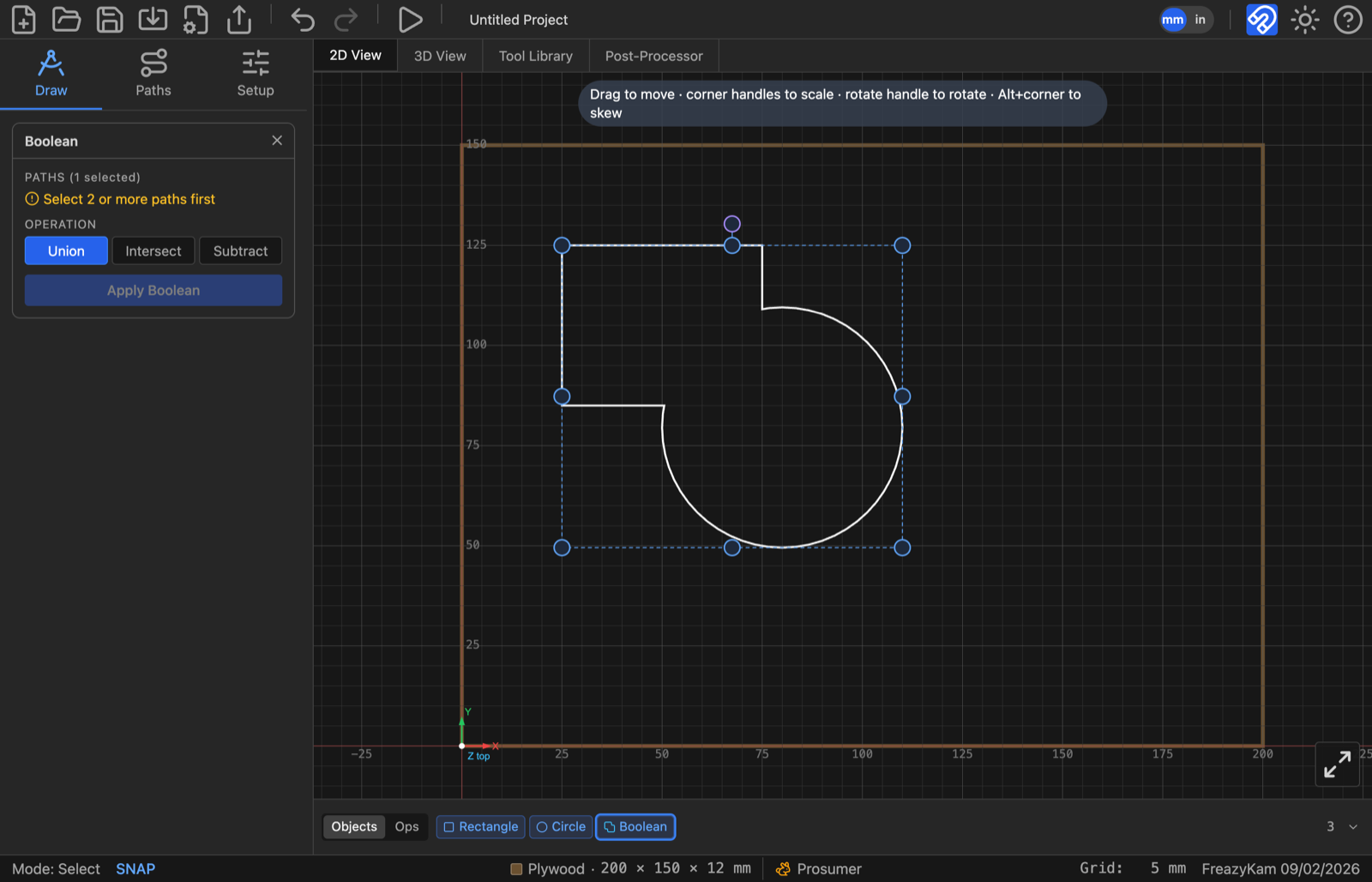Open the file settings gear-document icon

(x=196, y=19)
